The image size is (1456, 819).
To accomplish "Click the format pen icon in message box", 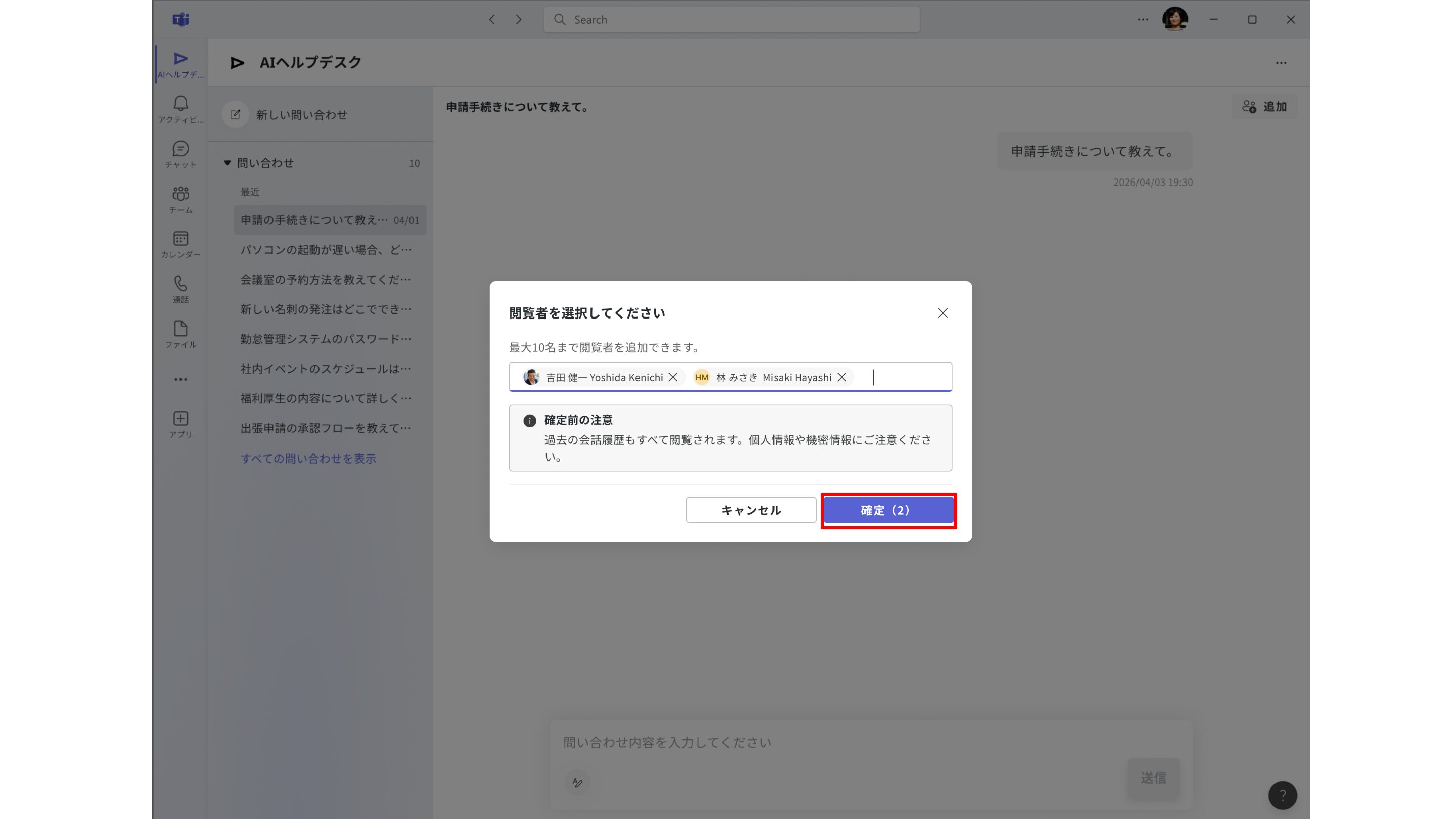I will pos(577,782).
